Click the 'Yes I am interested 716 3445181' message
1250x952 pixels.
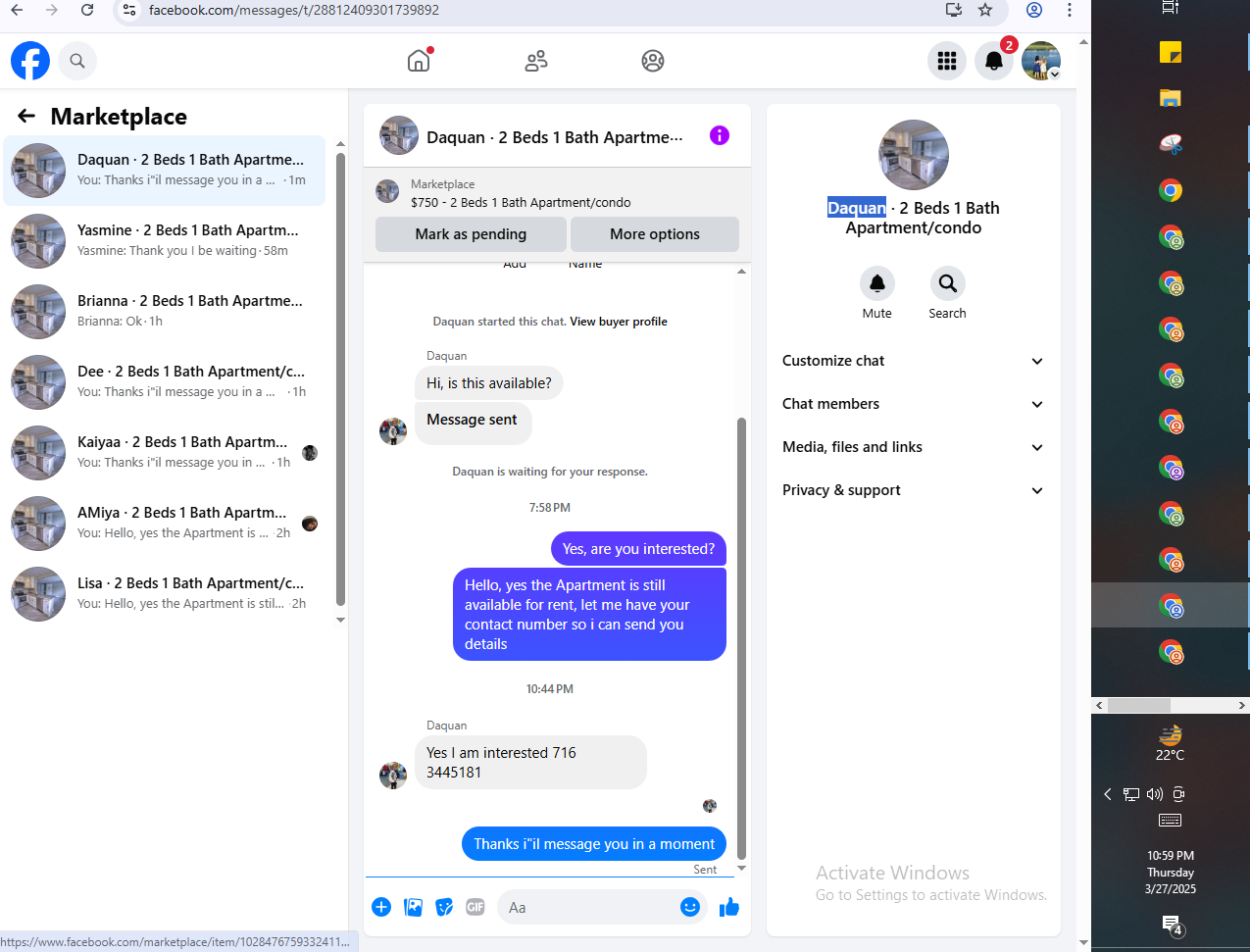tap(530, 762)
